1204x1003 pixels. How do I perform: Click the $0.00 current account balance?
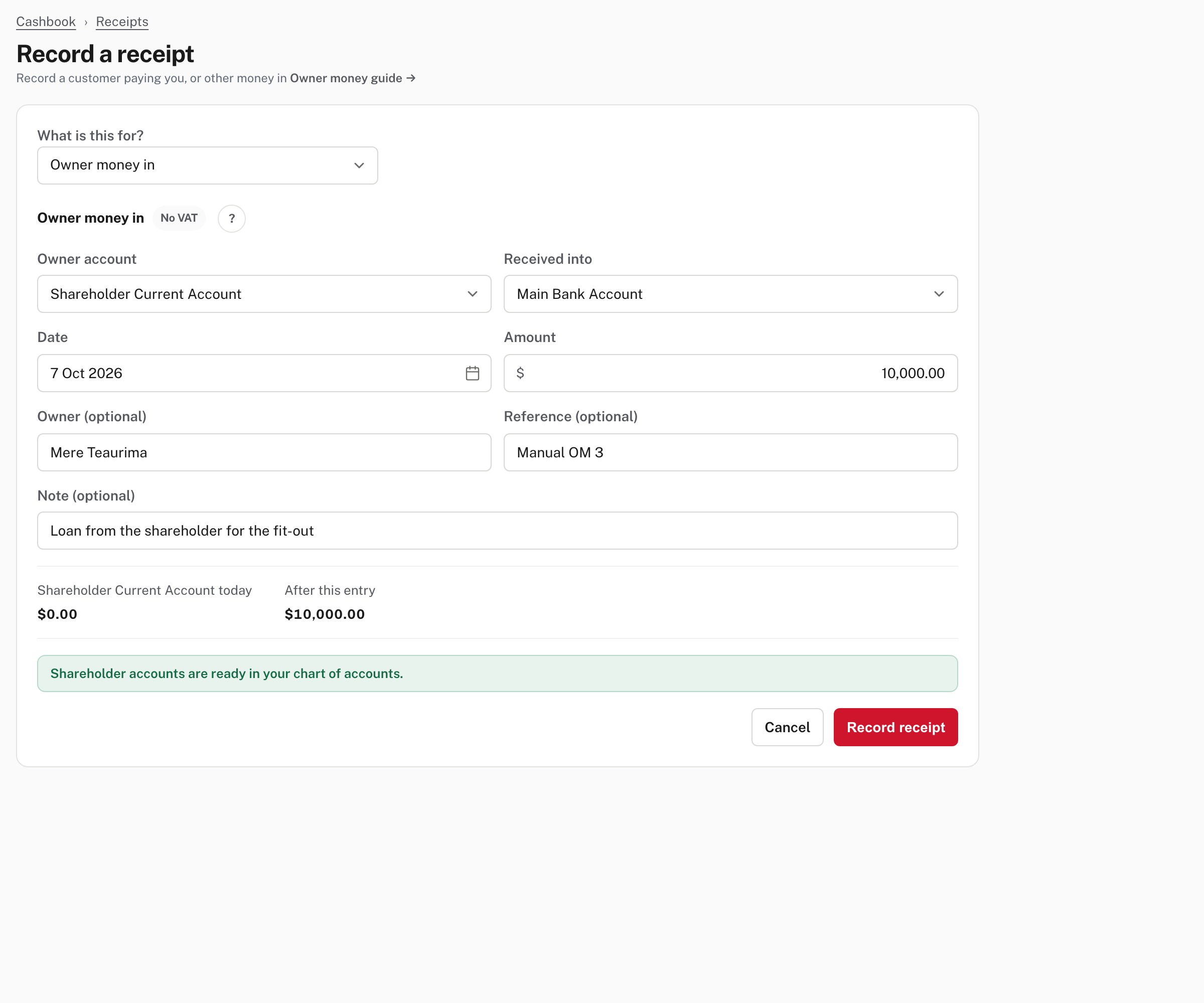[x=57, y=614]
